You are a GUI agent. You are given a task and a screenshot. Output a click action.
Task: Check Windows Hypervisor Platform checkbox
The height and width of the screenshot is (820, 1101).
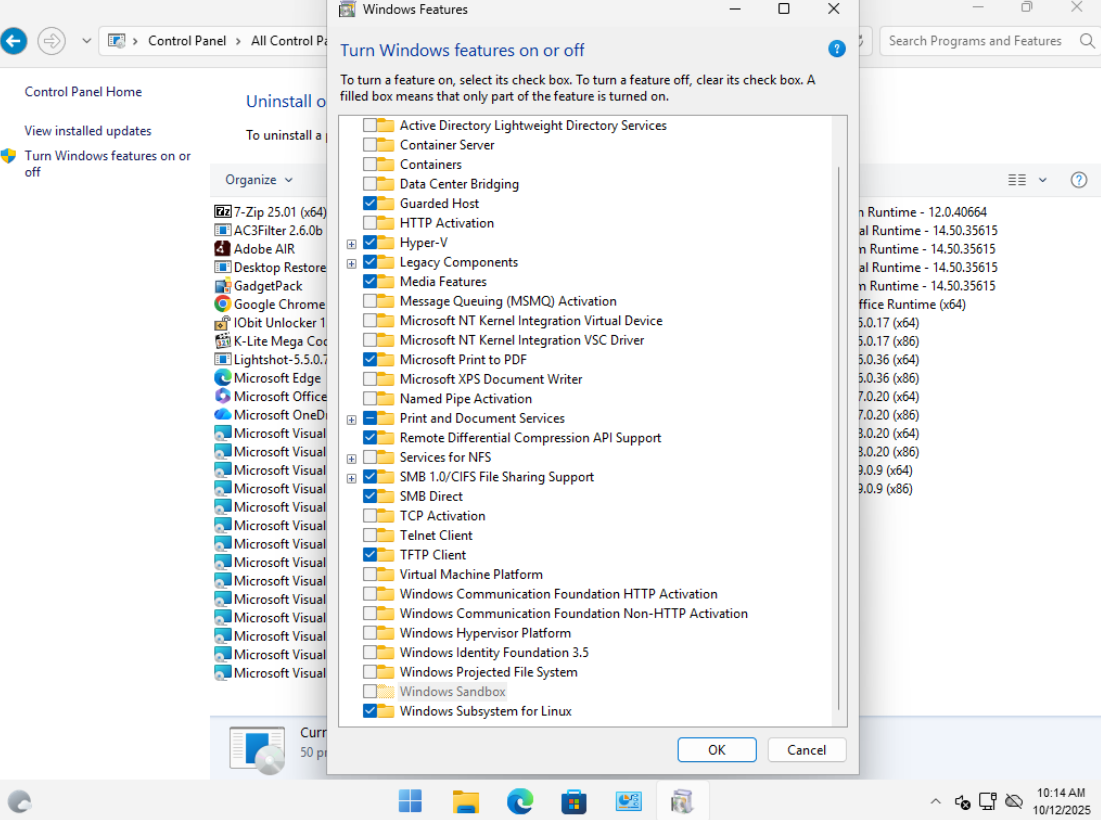[x=370, y=633]
